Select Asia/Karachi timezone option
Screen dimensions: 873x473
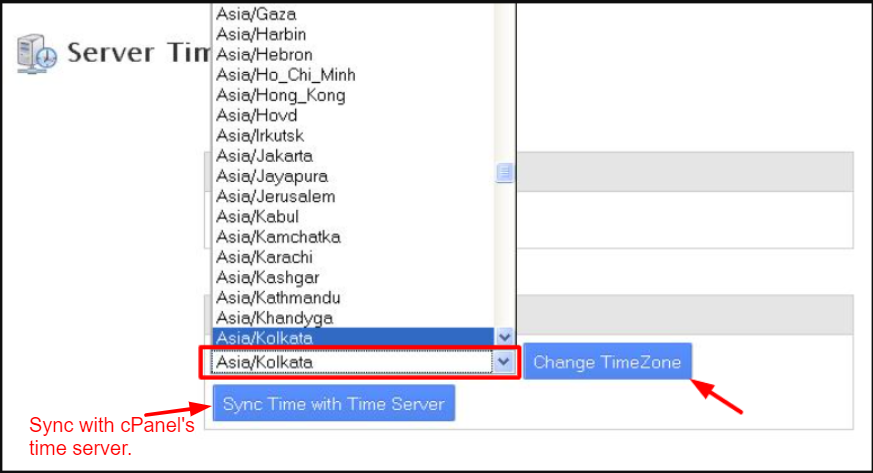353,257
